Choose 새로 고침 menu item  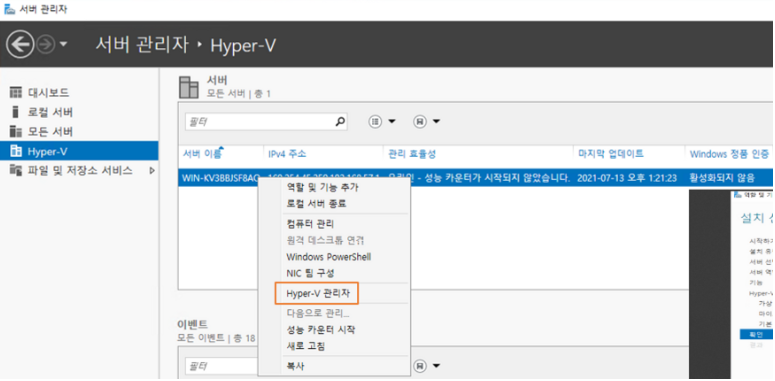tap(306, 346)
